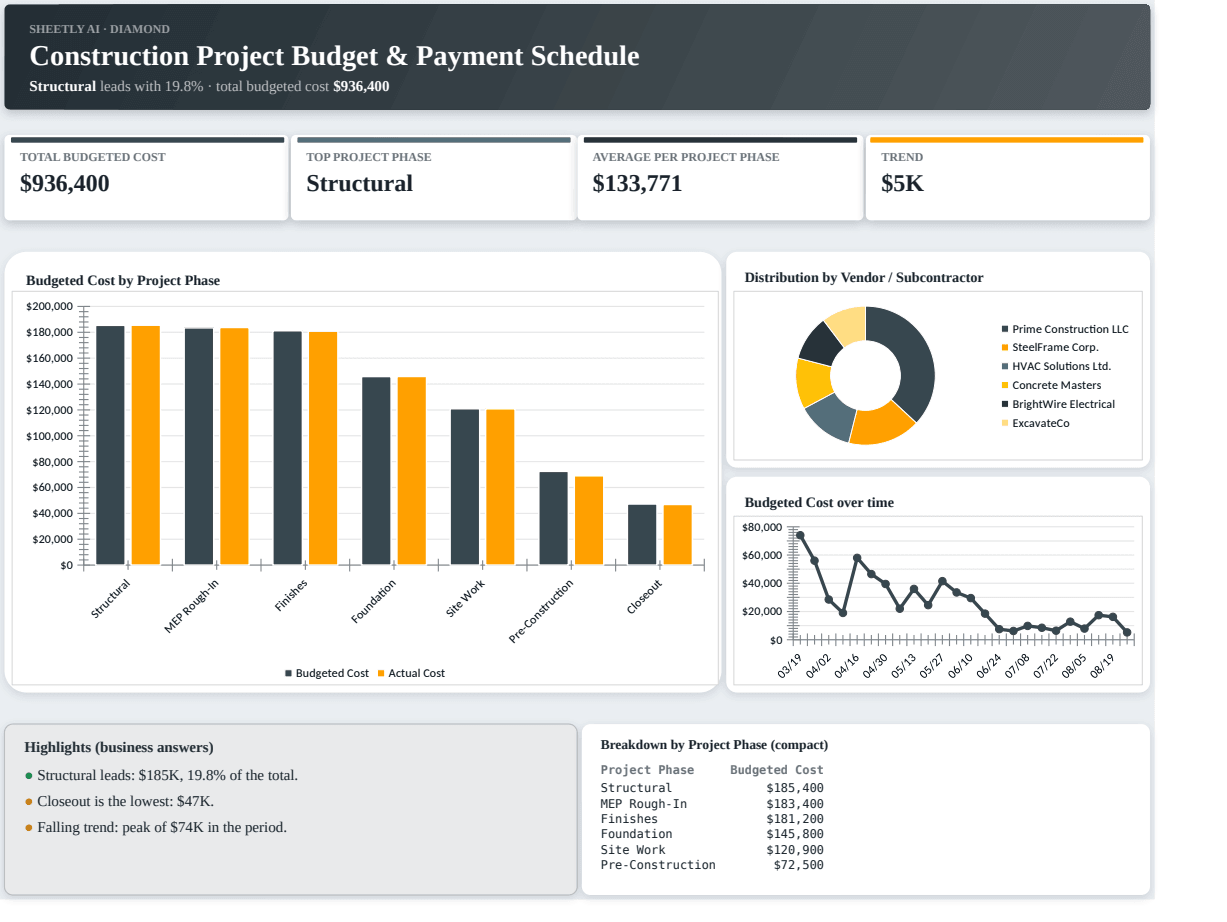This screenshot has height=922, width=1227.
Task: Click the Sheetly AI · Diamond header label
Action: pyautogui.click(x=99, y=29)
